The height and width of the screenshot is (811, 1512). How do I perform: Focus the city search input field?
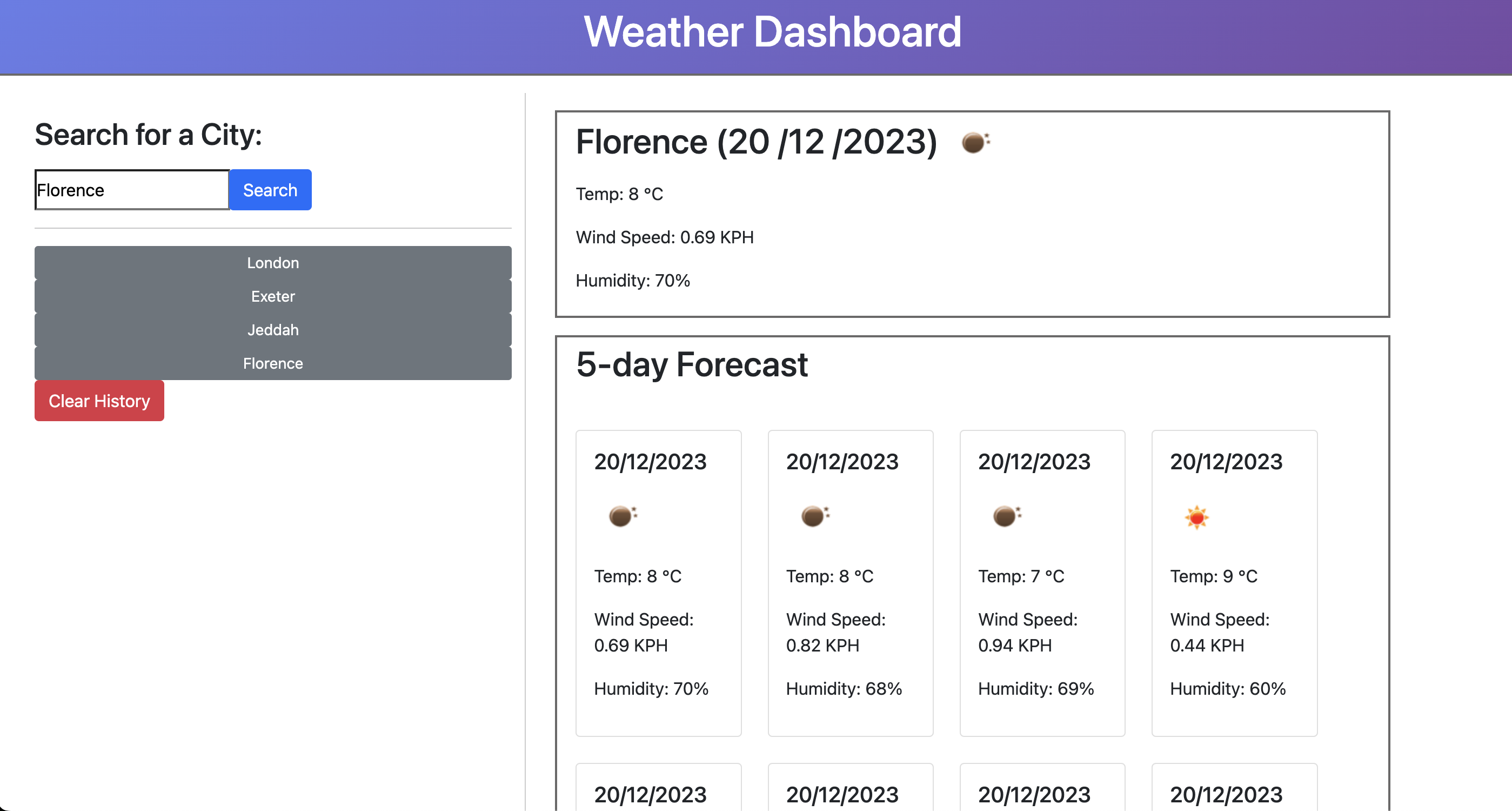tap(132, 190)
